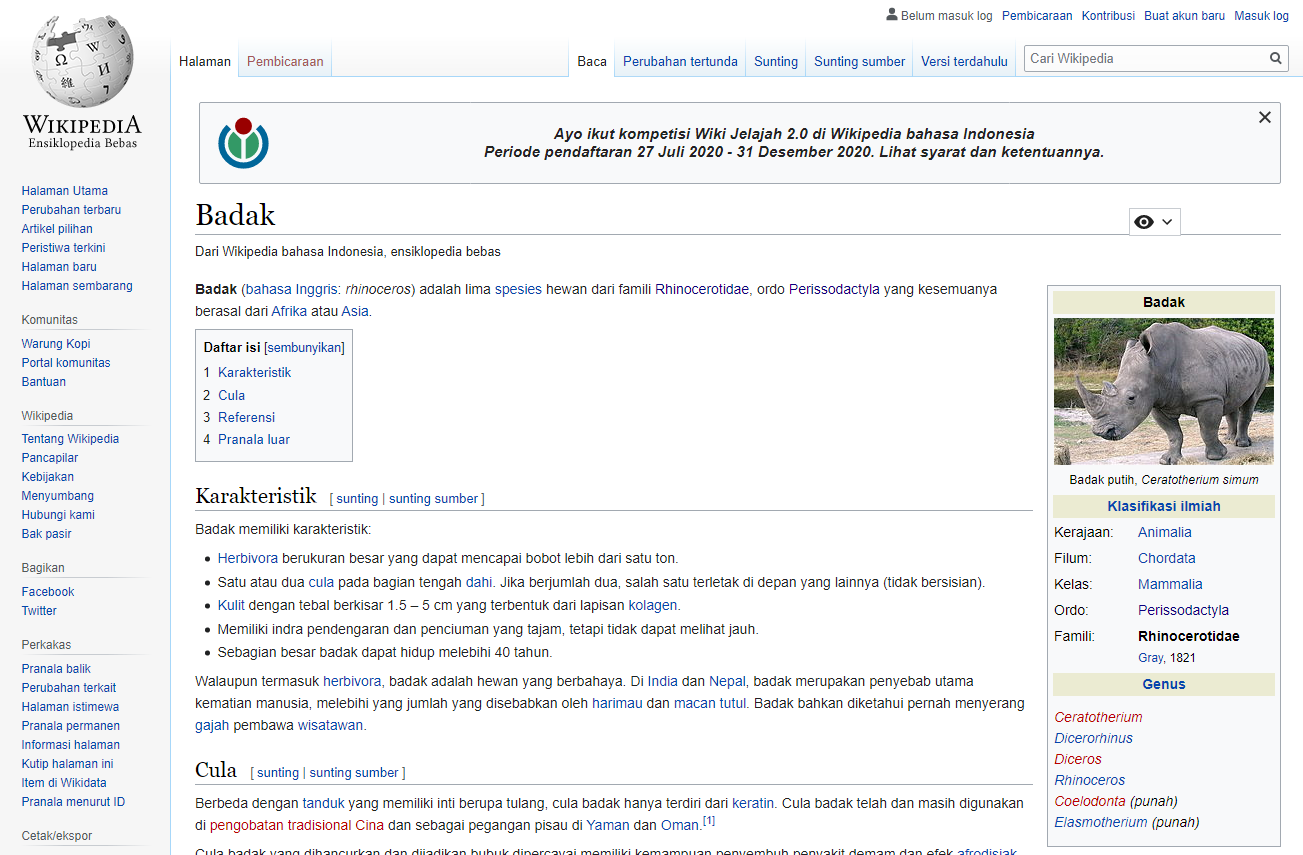This screenshot has height=855, width=1303.
Task: Open the Kontribusi link
Action: 1108,16
